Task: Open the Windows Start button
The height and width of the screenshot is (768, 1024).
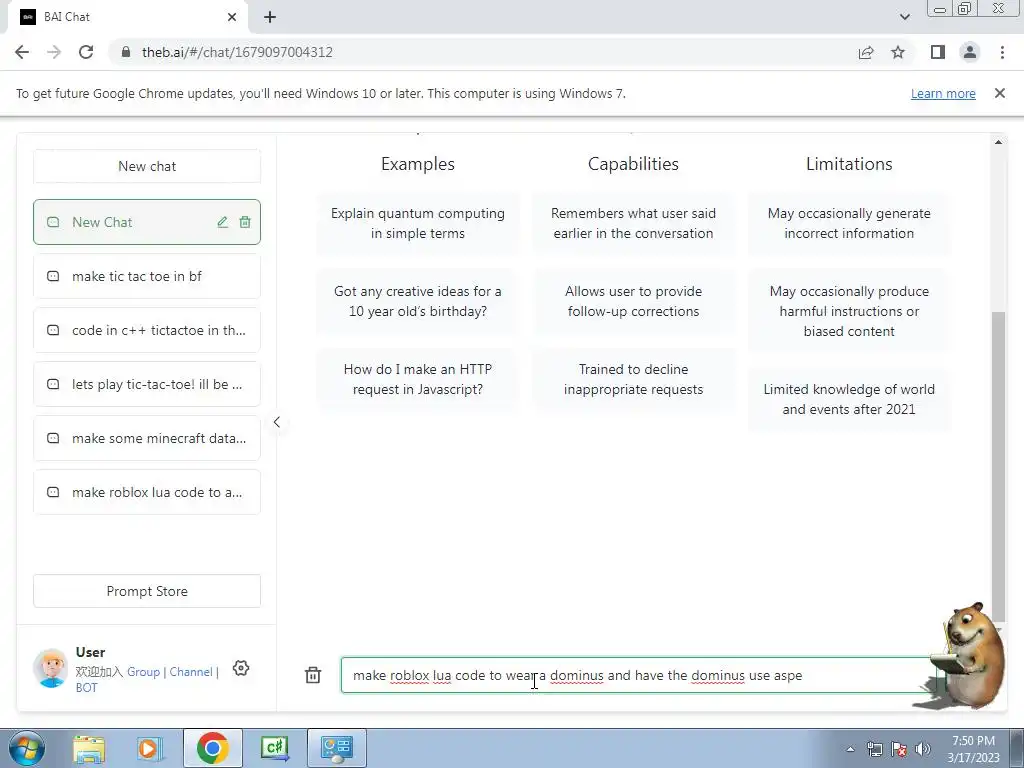Action: [26, 748]
